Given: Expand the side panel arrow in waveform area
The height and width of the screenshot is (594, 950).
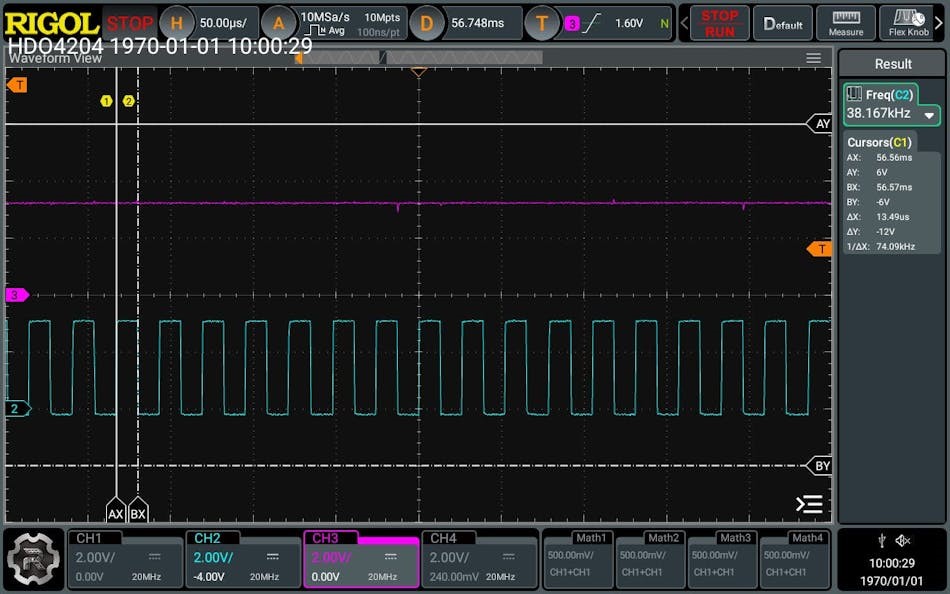Looking at the screenshot, I should (808, 504).
